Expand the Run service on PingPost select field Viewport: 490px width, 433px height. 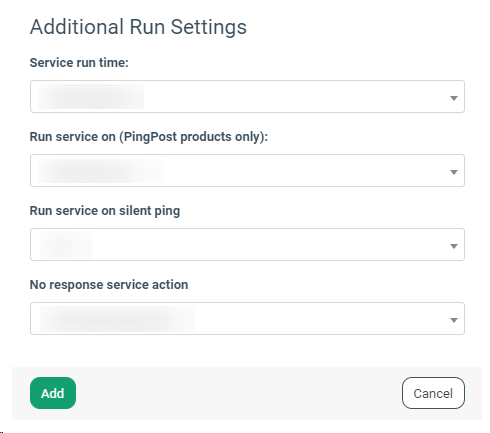coord(247,170)
